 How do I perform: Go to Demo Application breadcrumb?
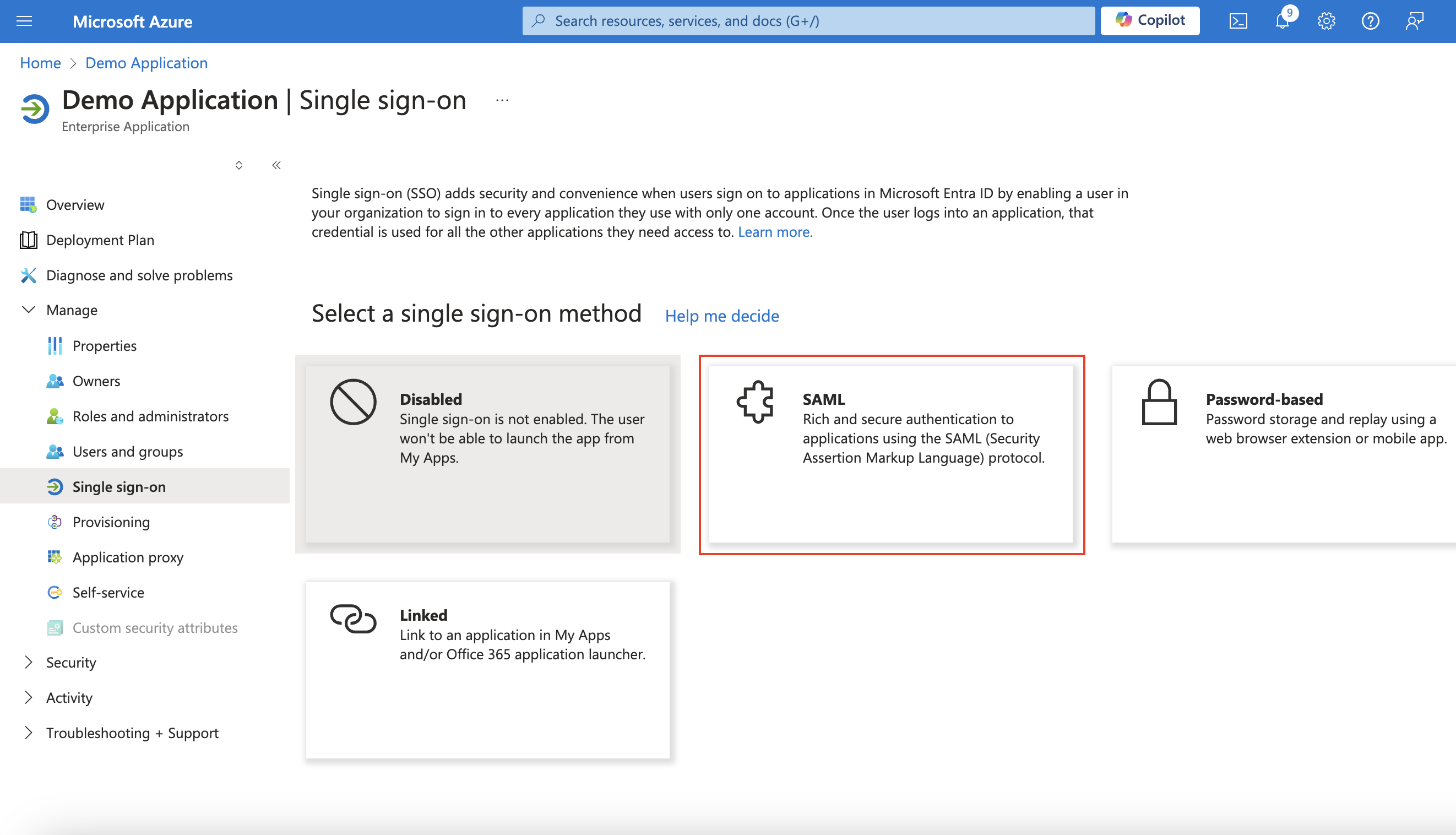coord(146,62)
